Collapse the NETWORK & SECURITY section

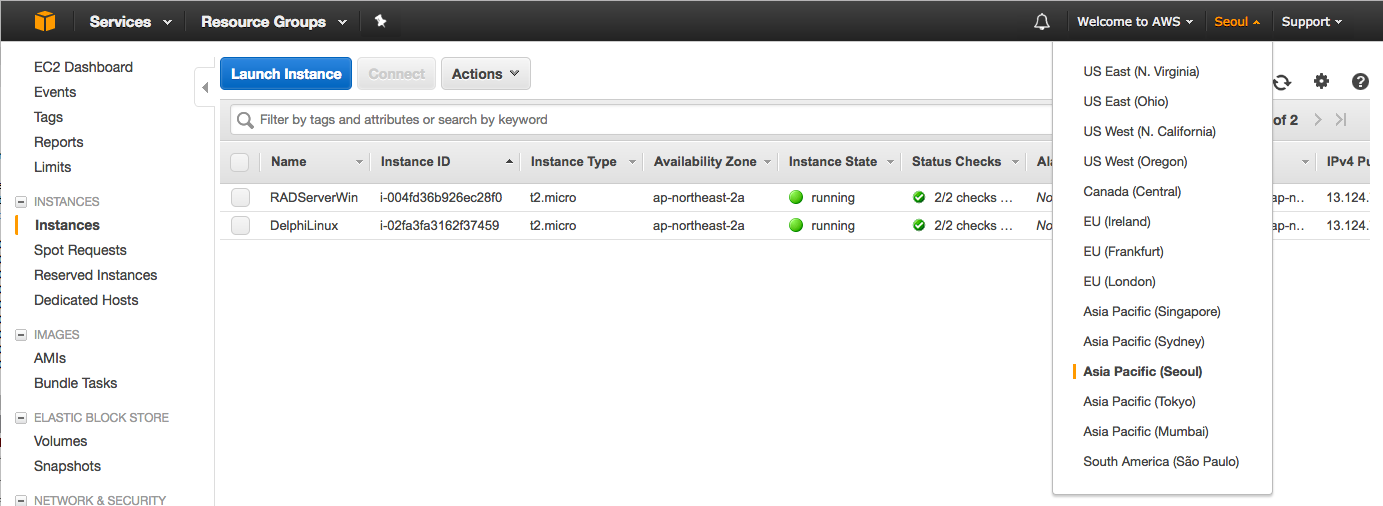coord(21,500)
